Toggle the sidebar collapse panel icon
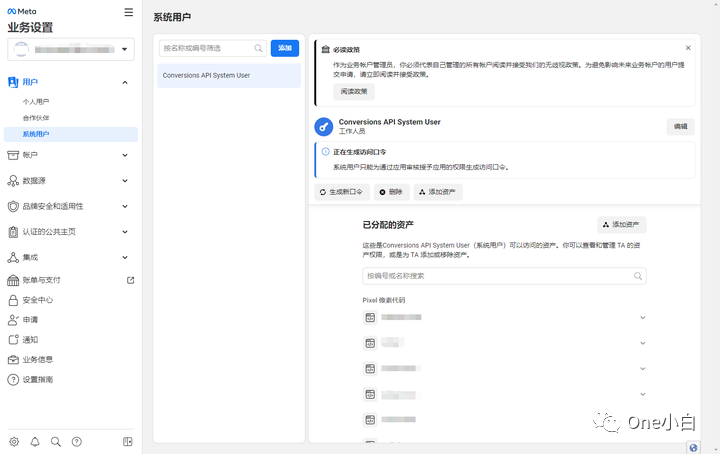The image size is (720, 454). 128,442
